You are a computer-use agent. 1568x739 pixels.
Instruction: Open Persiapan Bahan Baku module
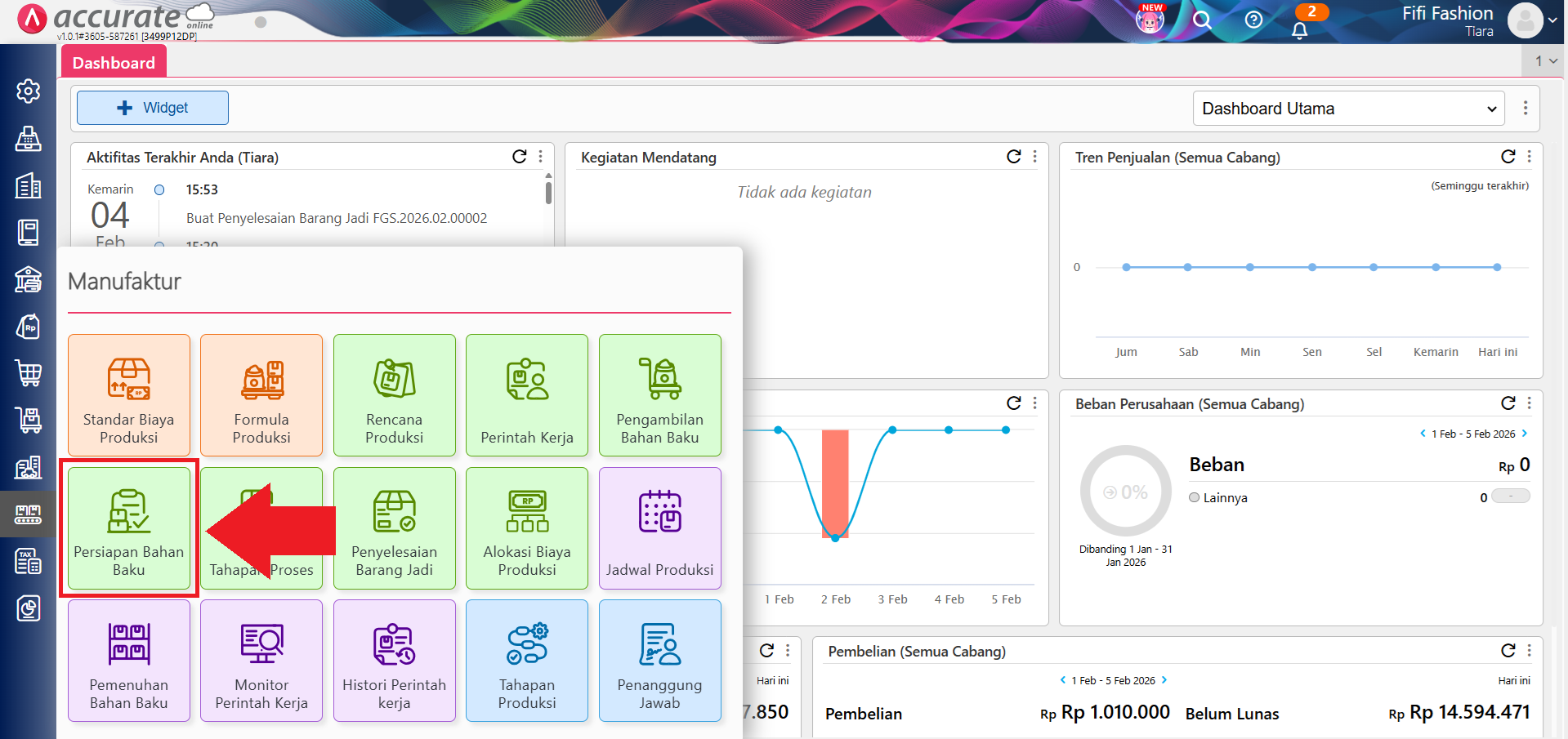tap(129, 528)
